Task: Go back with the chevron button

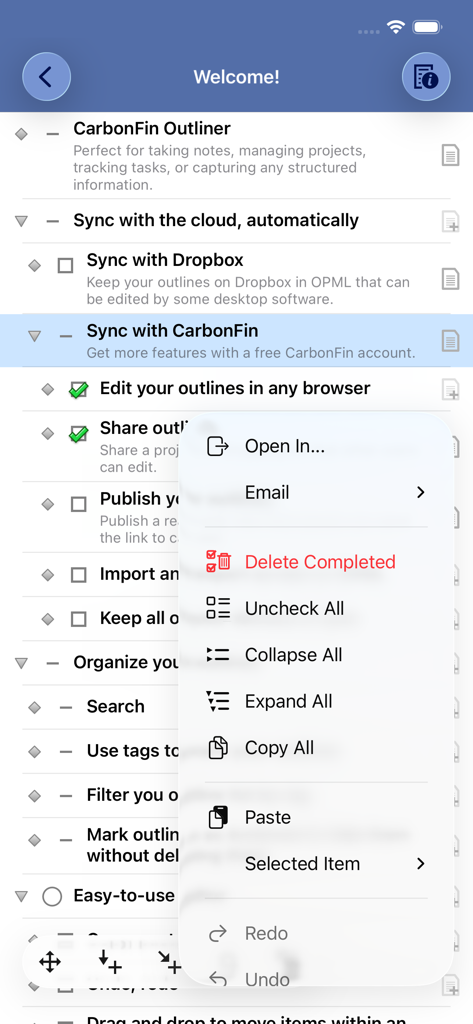Action: pos(46,77)
